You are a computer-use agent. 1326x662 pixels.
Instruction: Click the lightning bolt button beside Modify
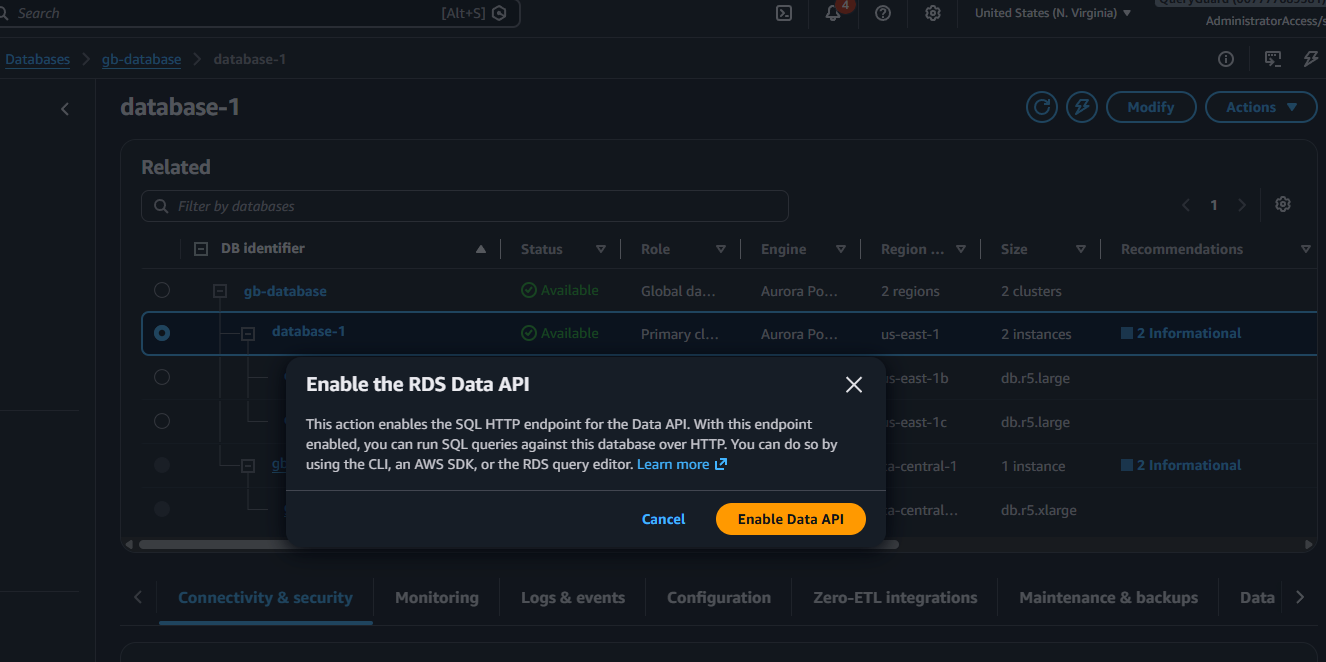(1081, 107)
